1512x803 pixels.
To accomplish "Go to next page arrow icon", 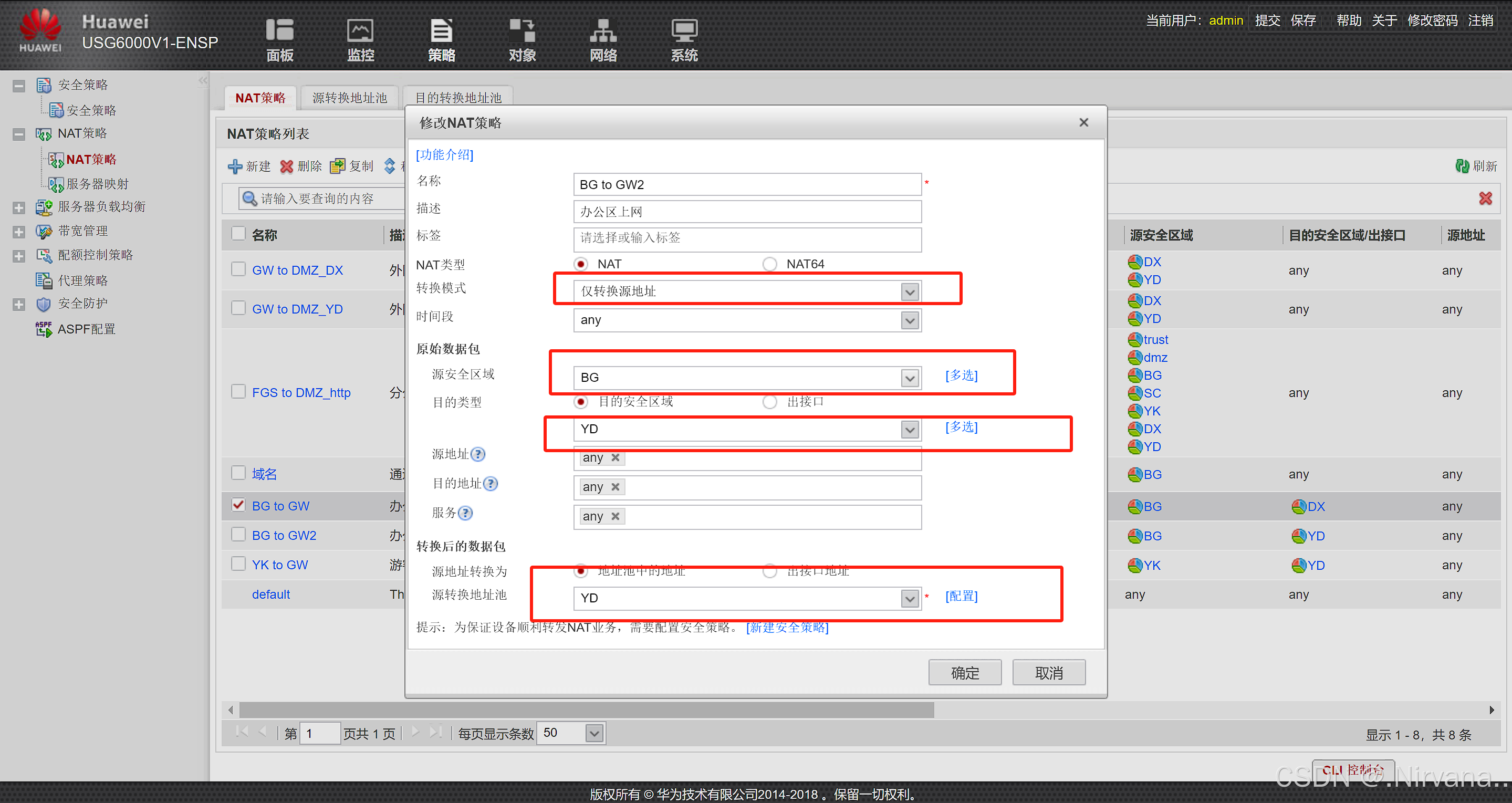I will [415, 732].
